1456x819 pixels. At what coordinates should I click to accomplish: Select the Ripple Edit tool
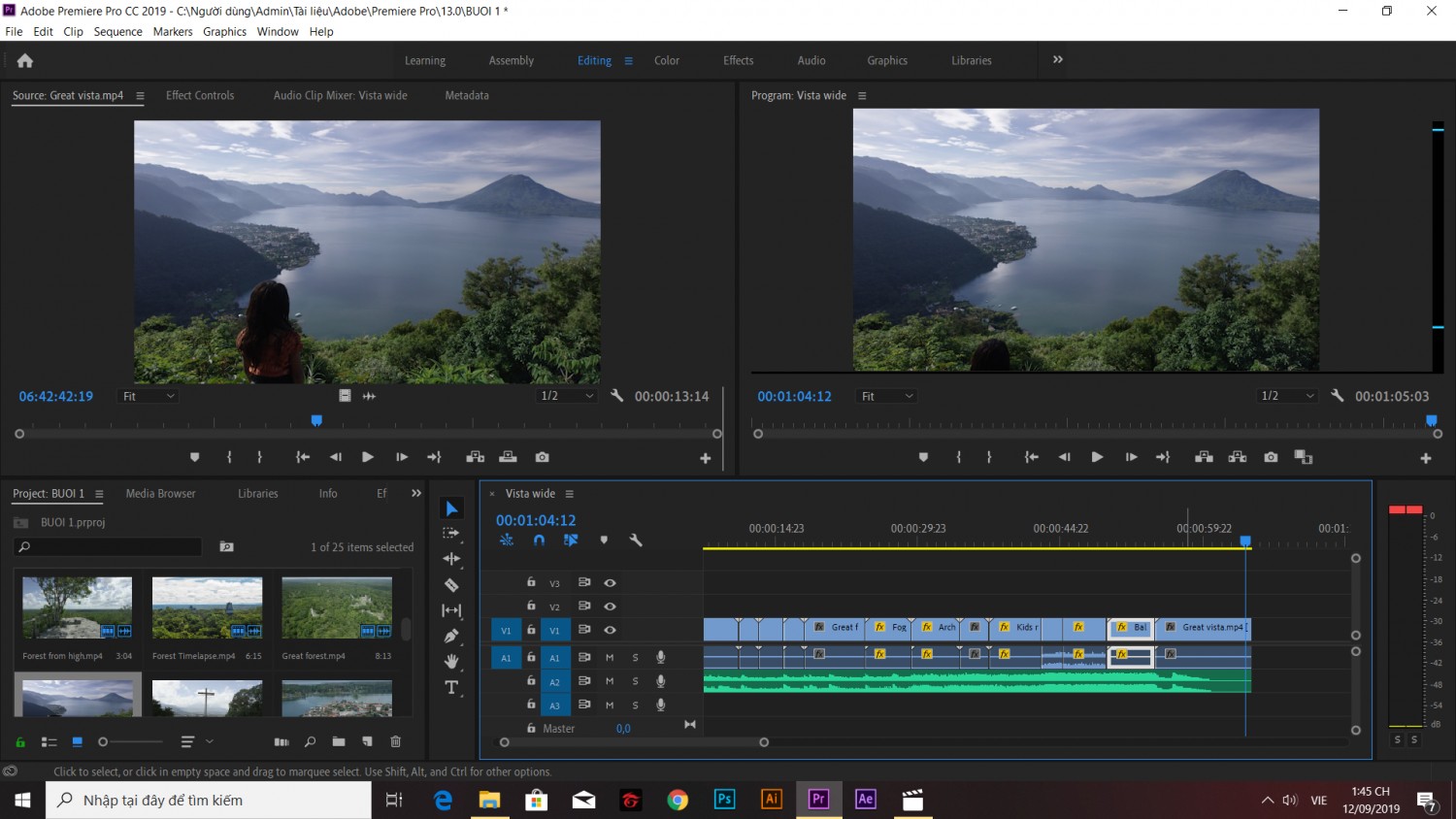[451, 559]
